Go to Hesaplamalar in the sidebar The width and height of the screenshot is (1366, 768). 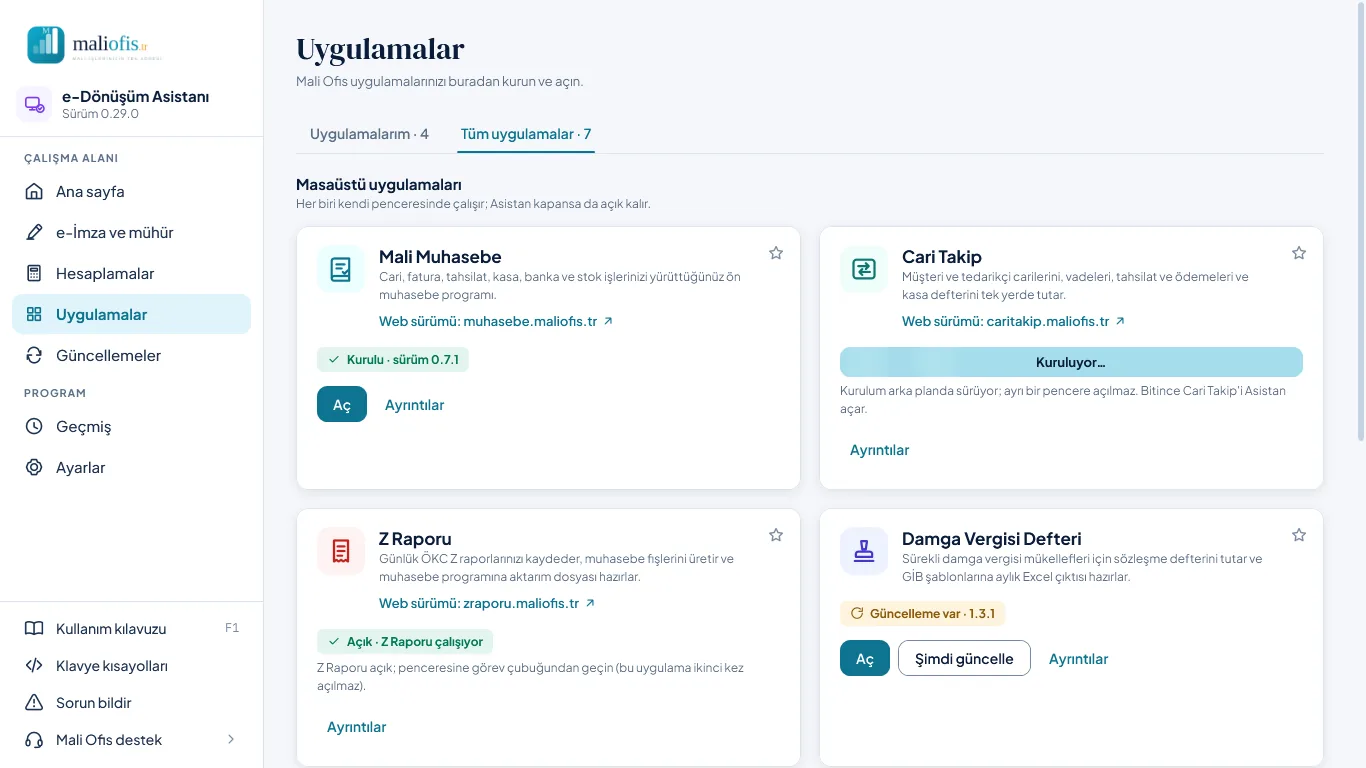[131, 273]
